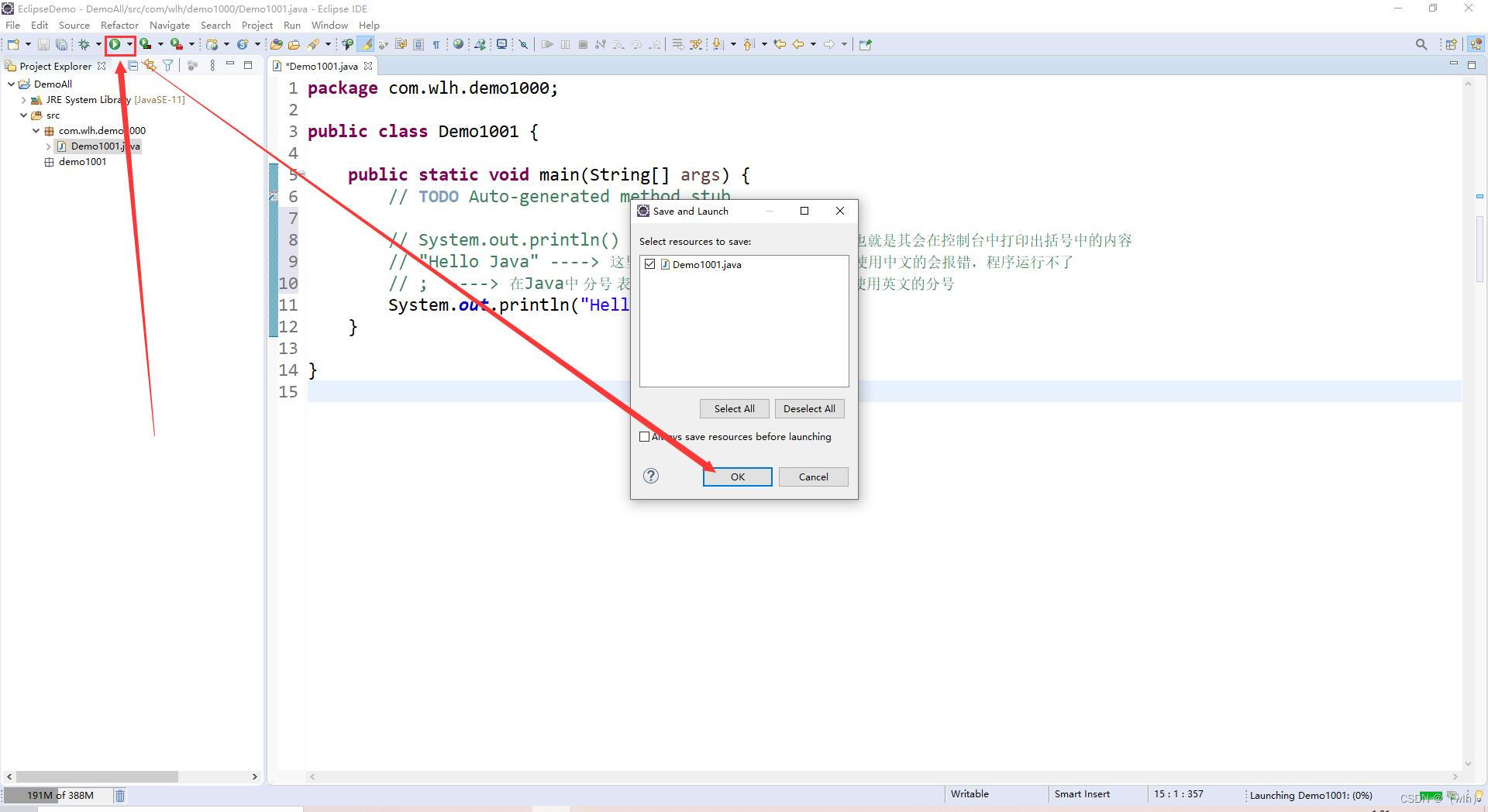
Task: Click the green Run button in toolbar
Action: [115, 44]
